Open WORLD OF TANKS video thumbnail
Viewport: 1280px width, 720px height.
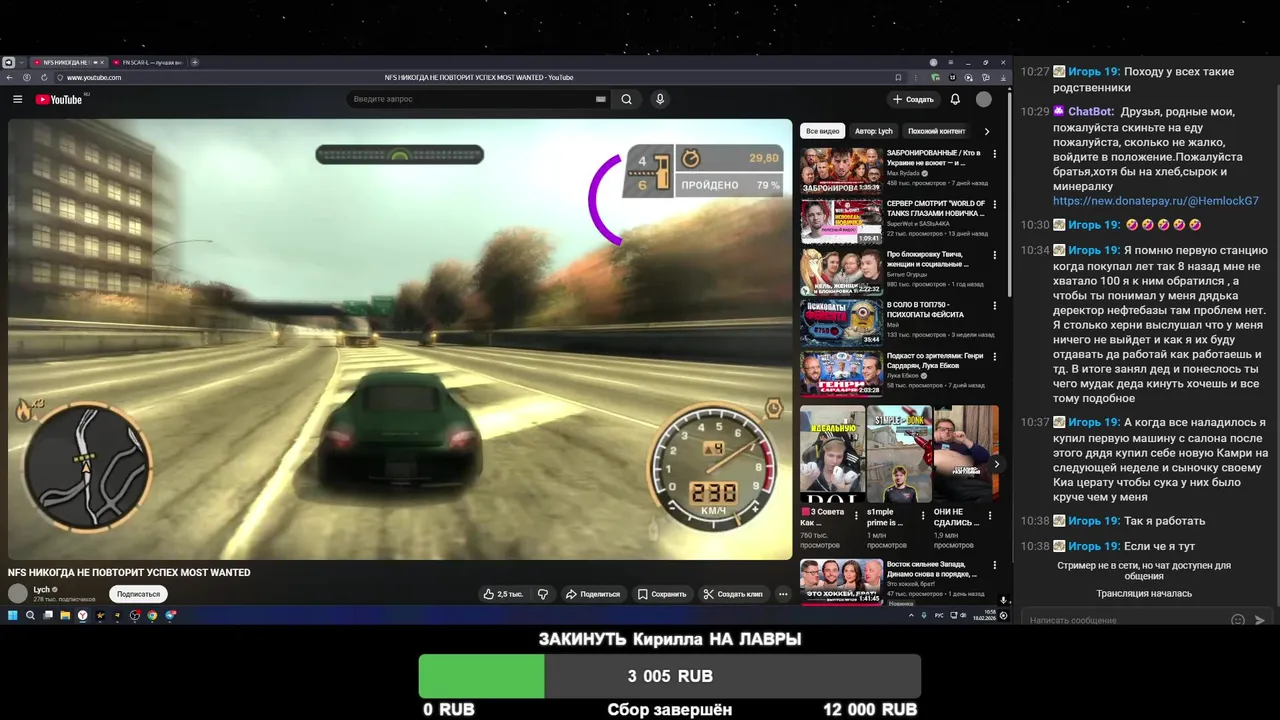point(841,221)
